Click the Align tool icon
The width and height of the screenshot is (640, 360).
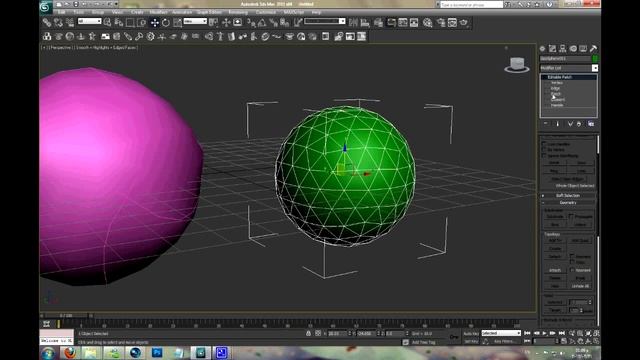coord(365,22)
